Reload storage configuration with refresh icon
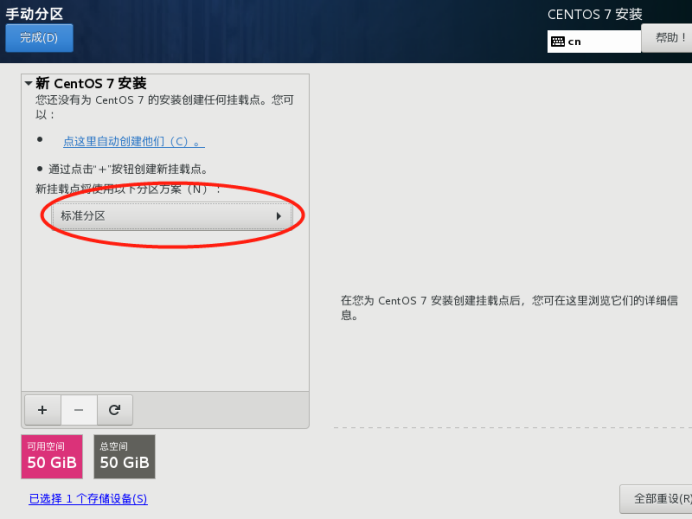Screen dimensions: 692x519 click(x=115, y=410)
